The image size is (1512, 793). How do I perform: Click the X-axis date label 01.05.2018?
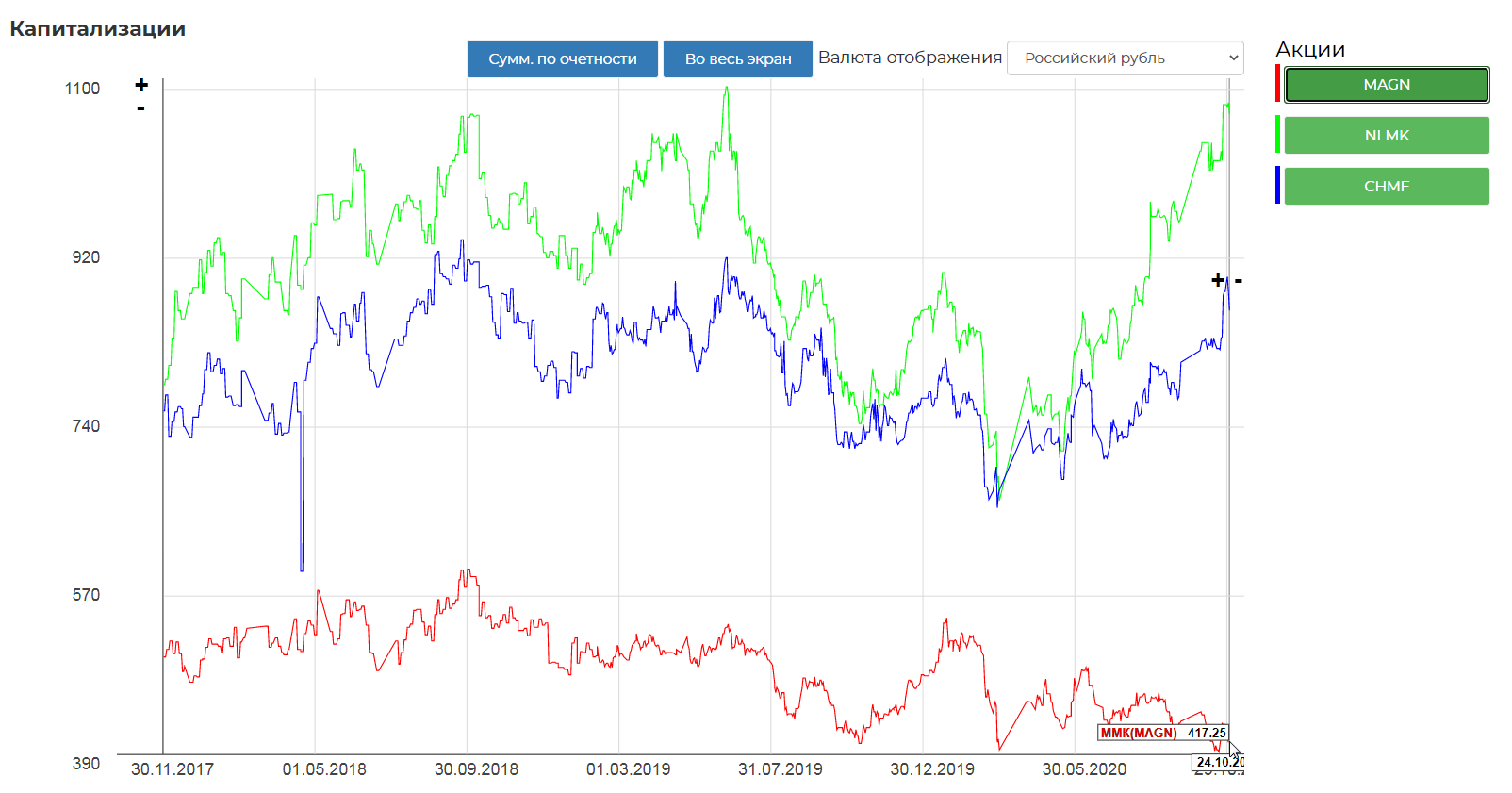coord(324,769)
